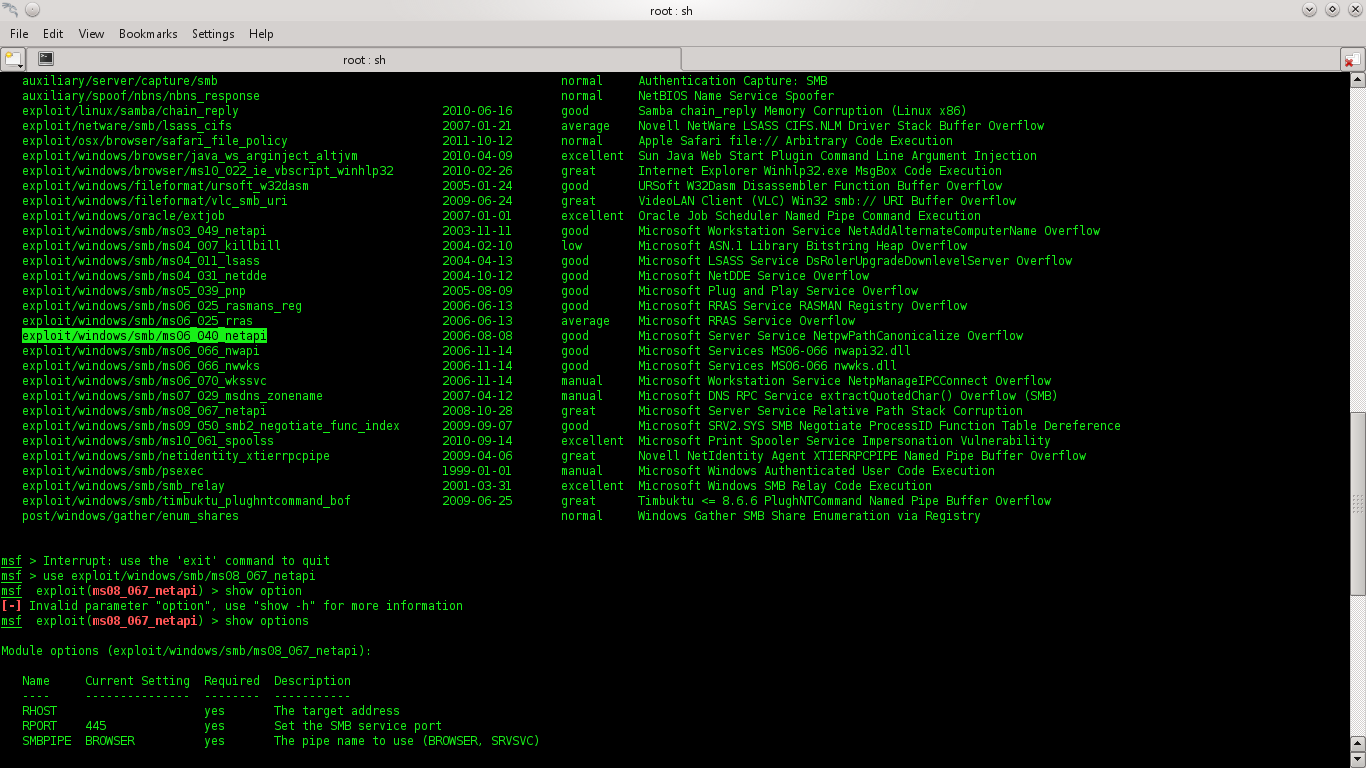
Task: Click auxiliary/server/capture/smb module path
Action: (x=120, y=81)
